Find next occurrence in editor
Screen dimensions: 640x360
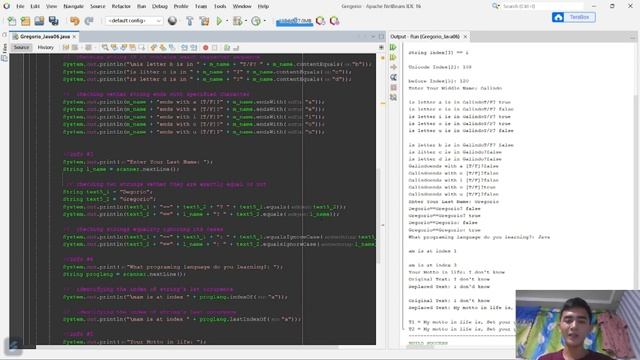[x=124, y=48]
